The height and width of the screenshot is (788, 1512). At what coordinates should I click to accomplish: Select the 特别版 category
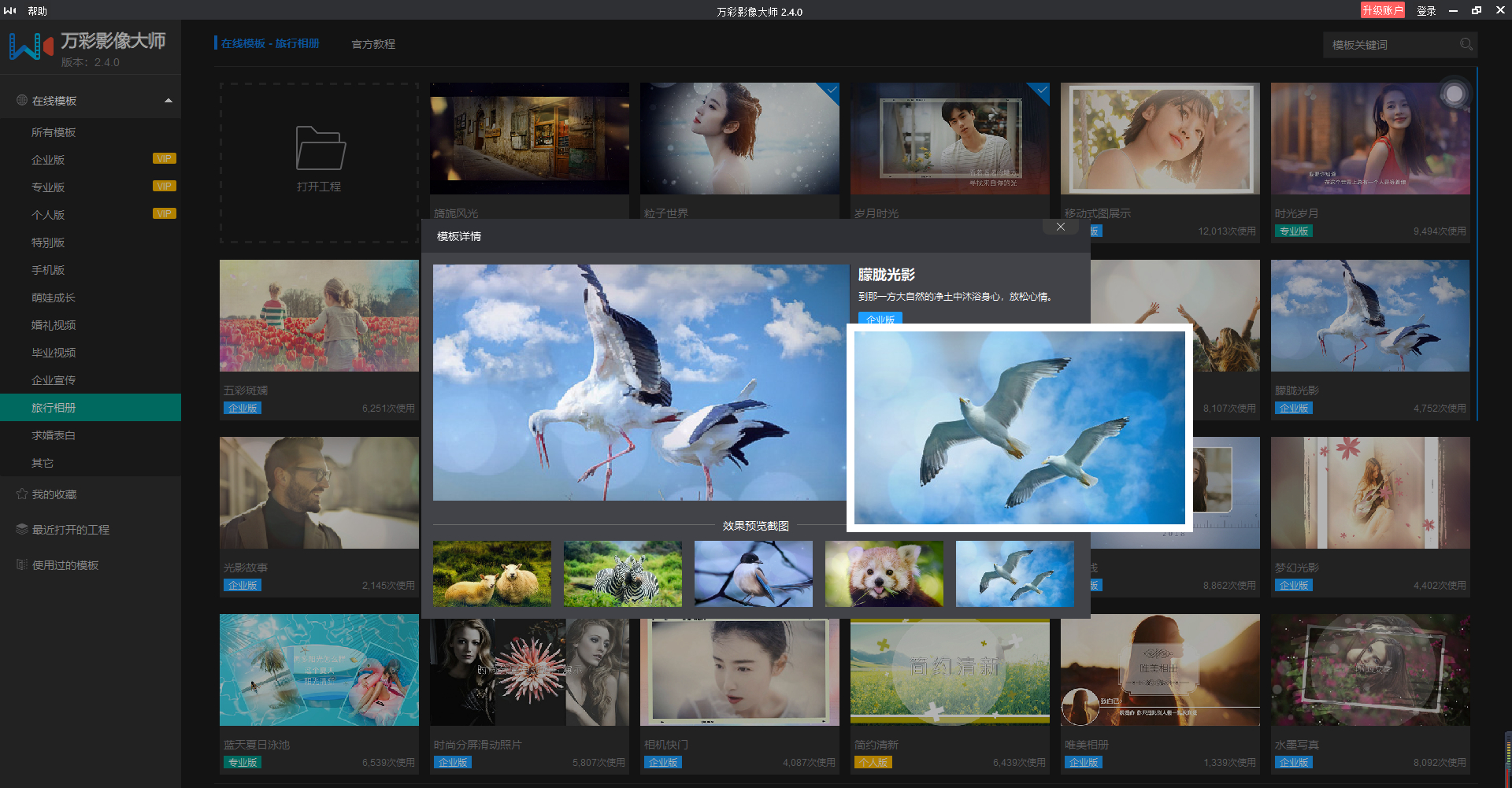coord(91,242)
